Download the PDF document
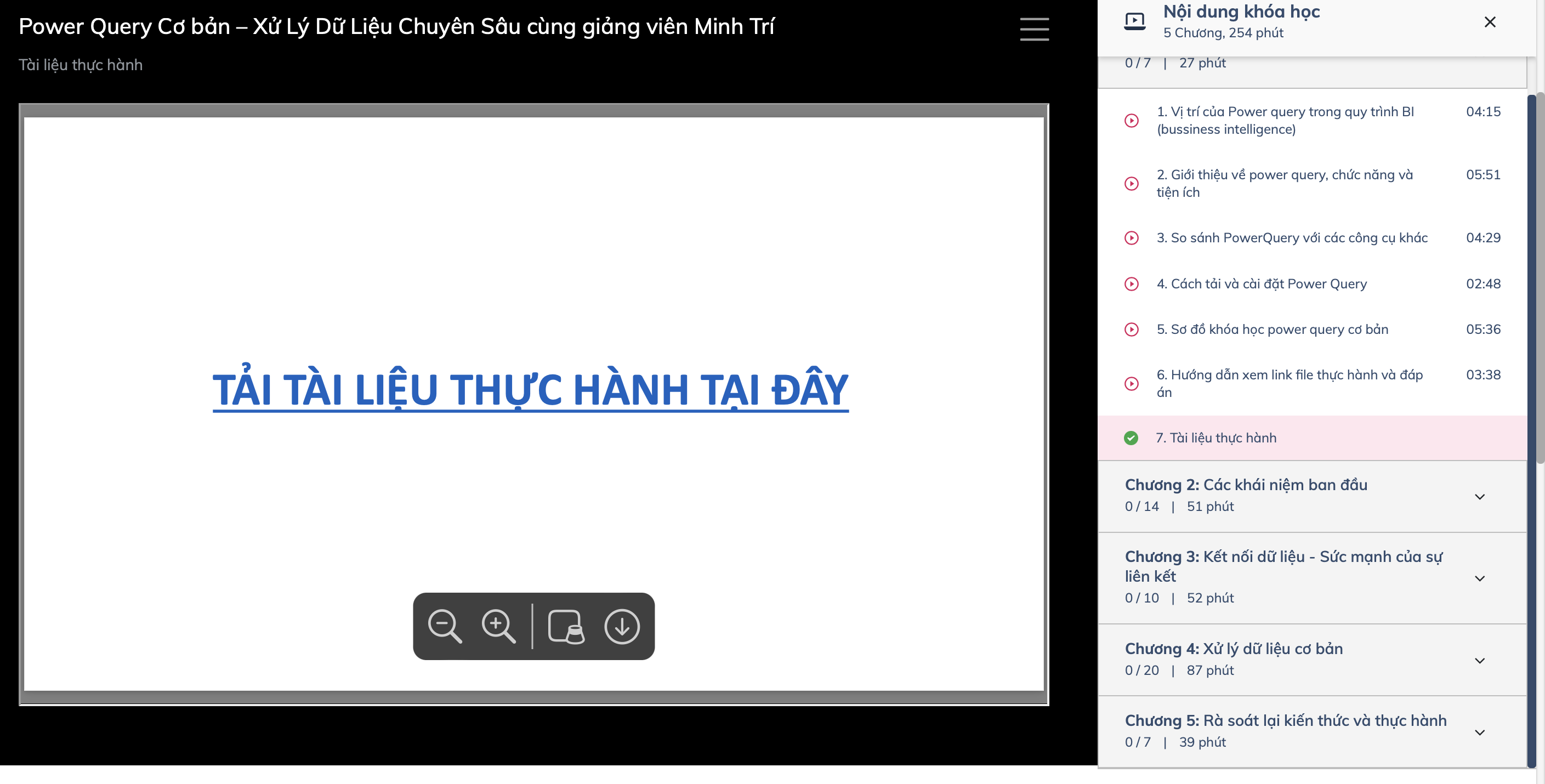 [x=622, y=626]
